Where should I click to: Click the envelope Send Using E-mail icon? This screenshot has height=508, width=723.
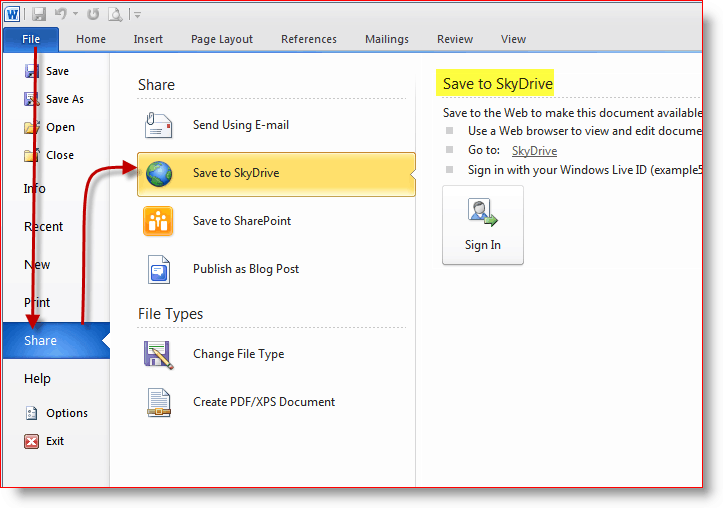click(158, 125)
